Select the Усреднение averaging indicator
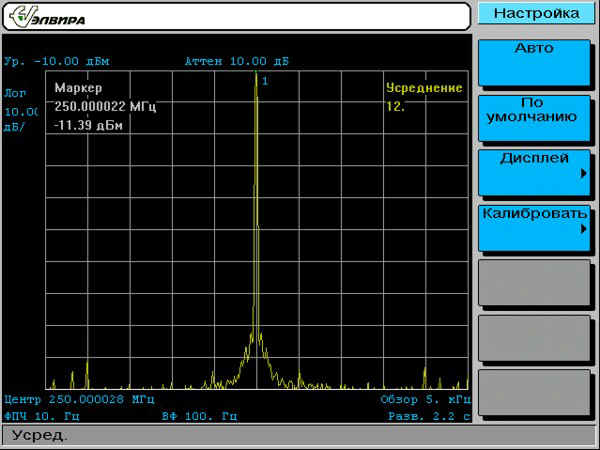This screenshot has height=450, width=600. (x=424, y=88)
